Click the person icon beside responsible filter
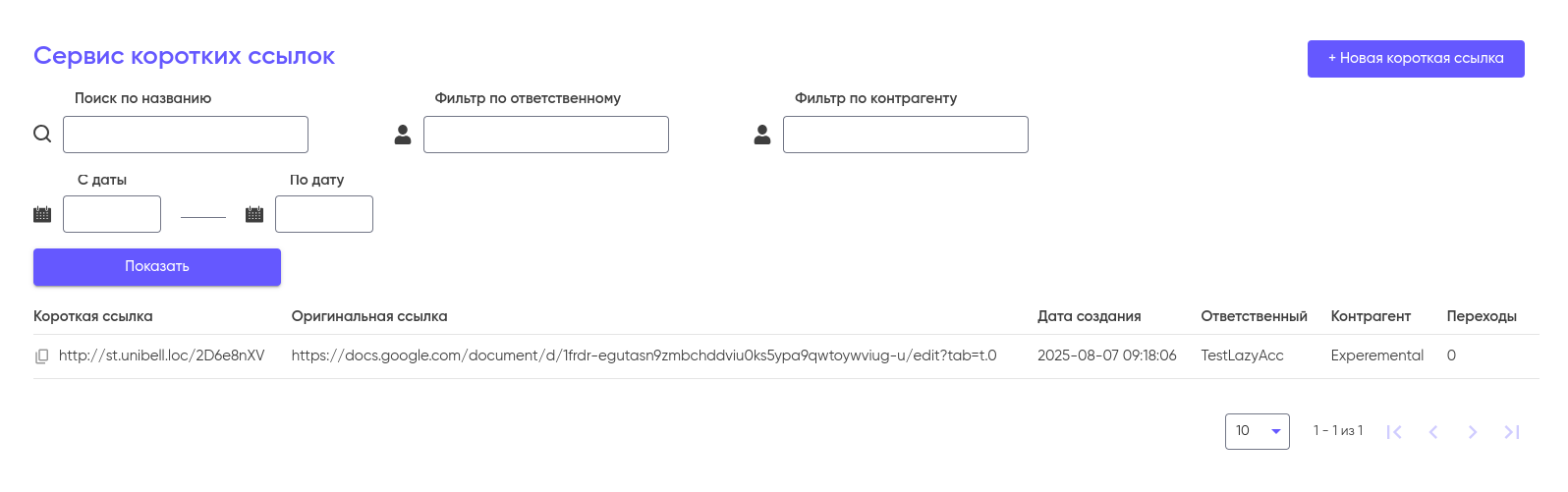 coord(403,135)
